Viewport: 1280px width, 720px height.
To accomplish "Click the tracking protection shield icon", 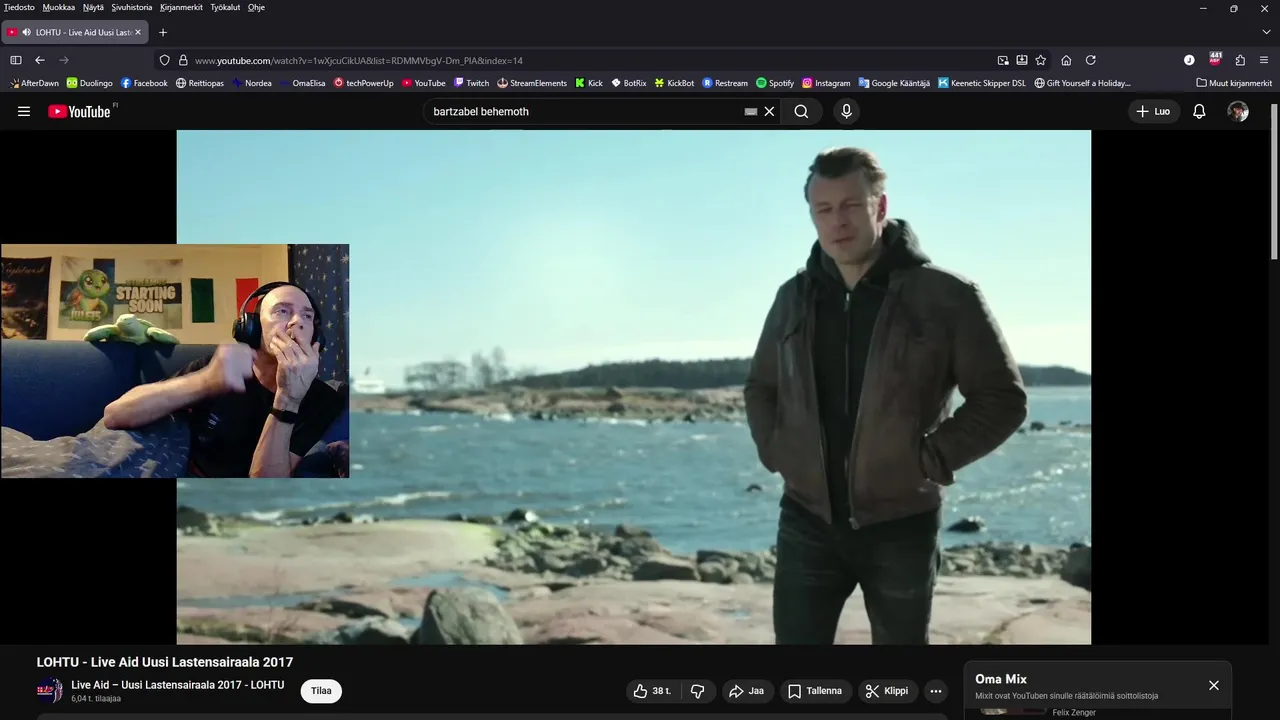I will pos(165,60).
